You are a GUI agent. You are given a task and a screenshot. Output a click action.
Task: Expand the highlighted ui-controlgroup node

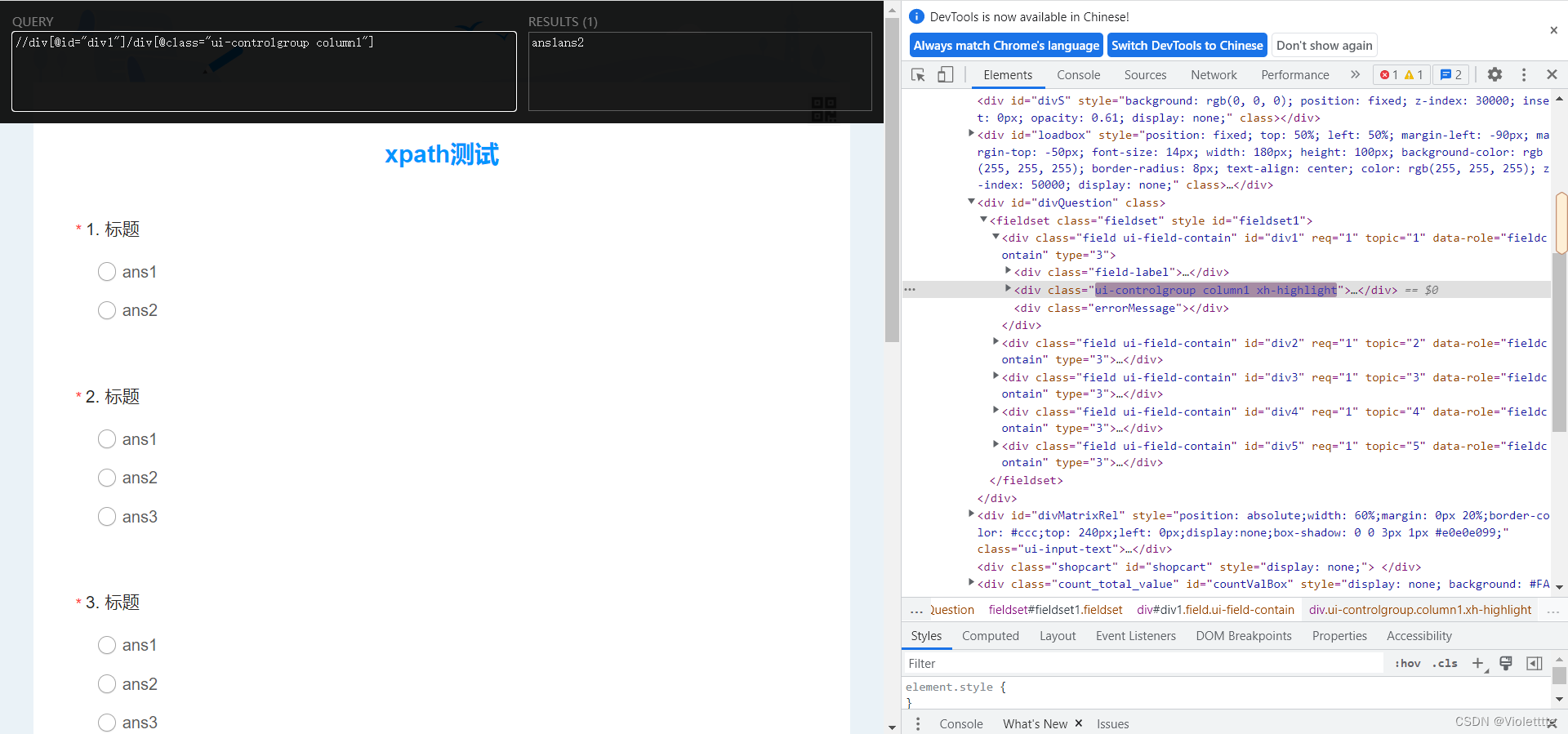point(1008,288)
